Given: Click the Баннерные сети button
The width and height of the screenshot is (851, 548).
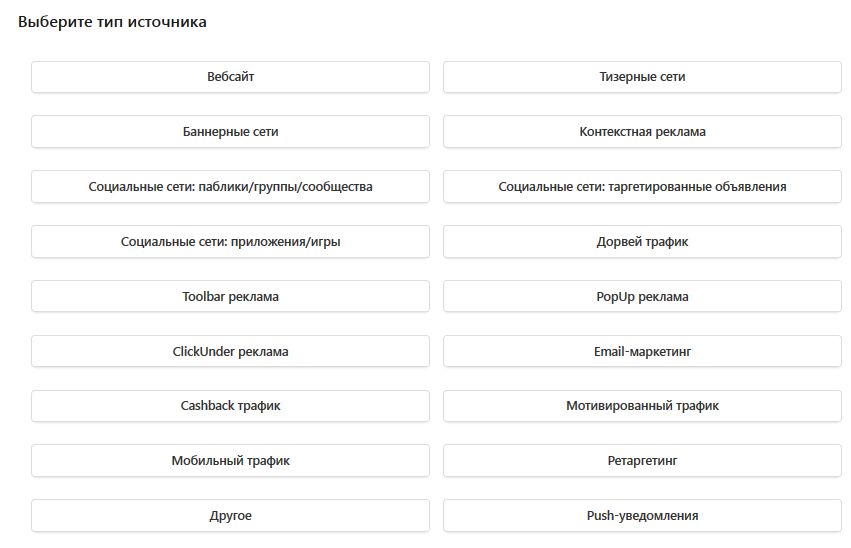Looking at the screenshot, I should pos(230,132).
